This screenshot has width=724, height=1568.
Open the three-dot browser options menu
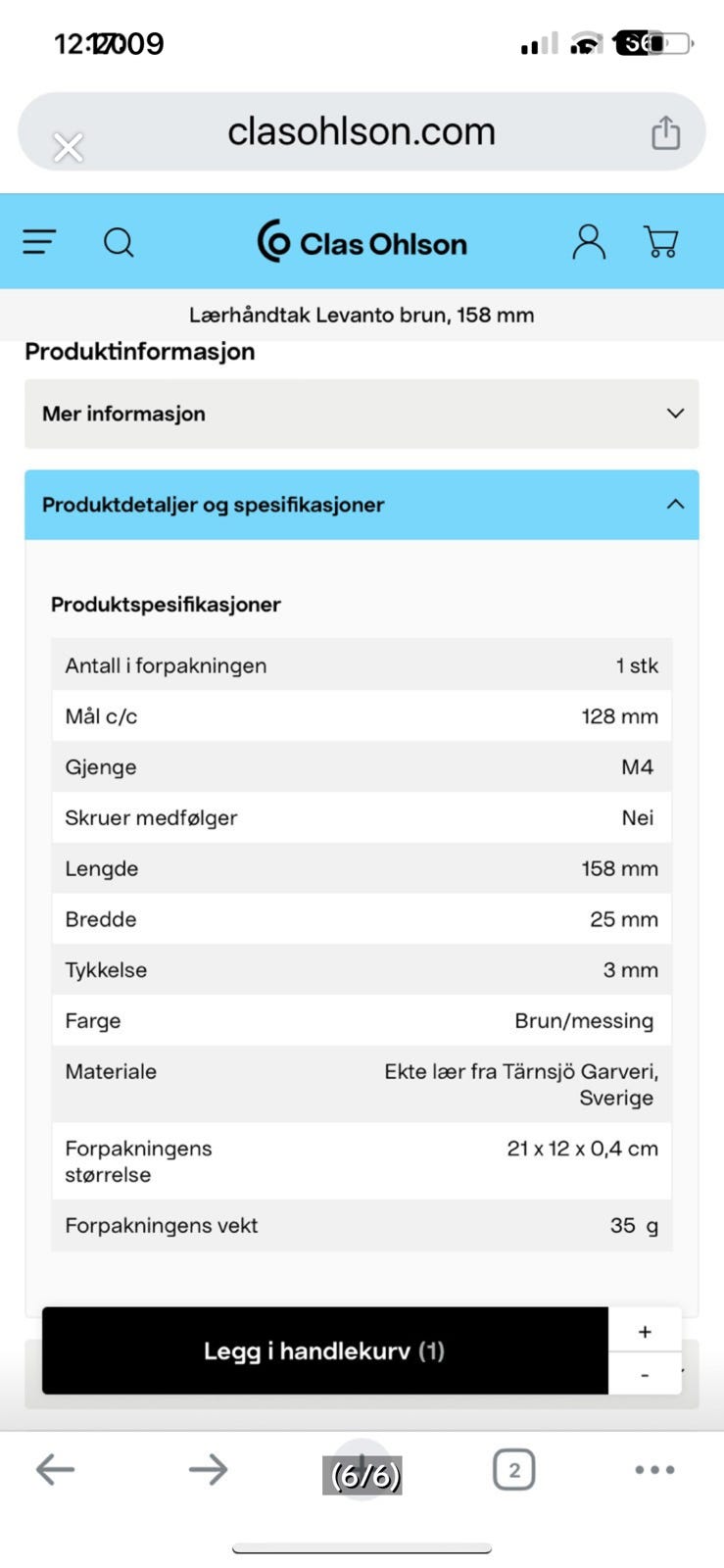coord(654,1469)
